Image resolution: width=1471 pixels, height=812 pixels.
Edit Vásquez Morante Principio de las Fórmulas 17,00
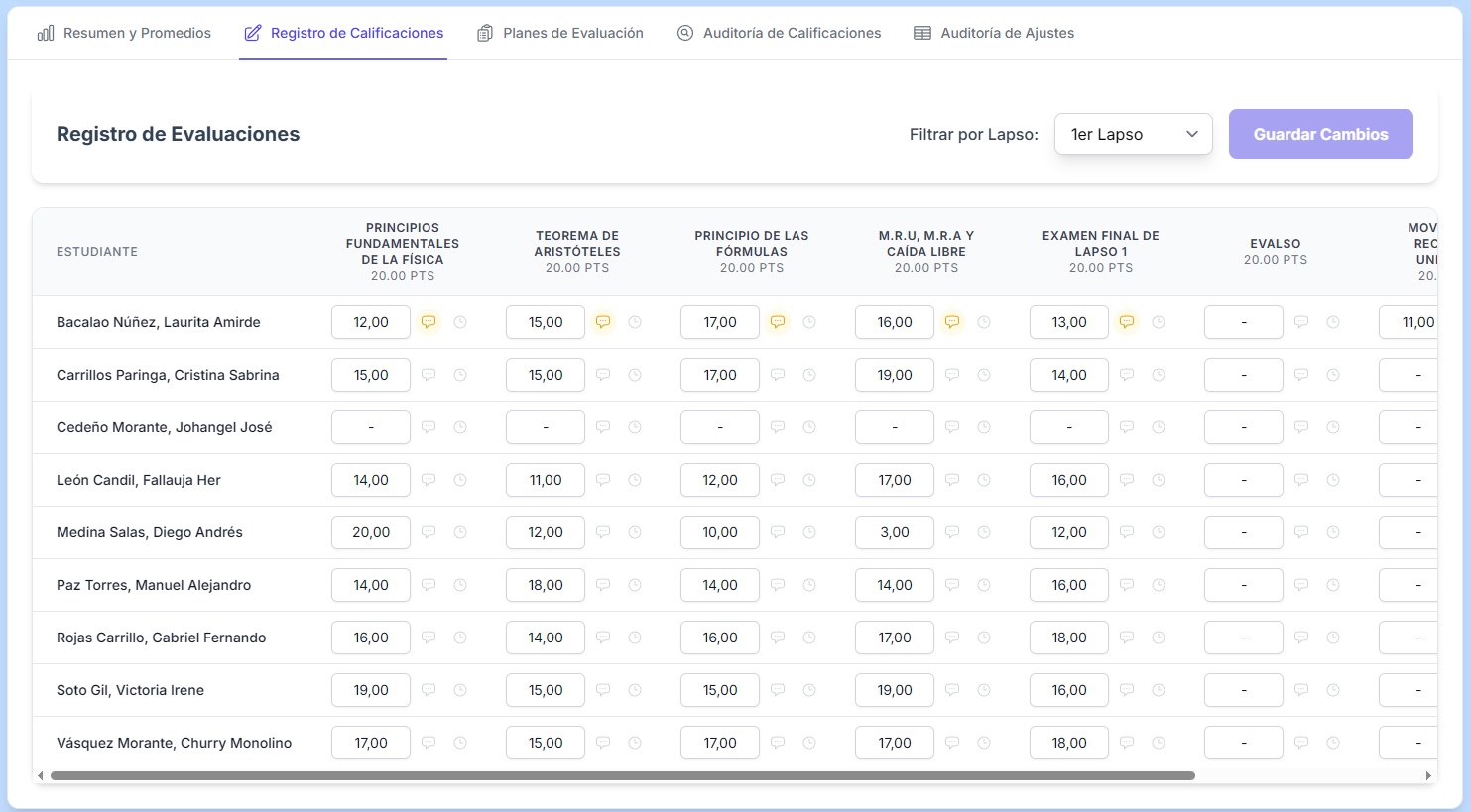point(720,743)
